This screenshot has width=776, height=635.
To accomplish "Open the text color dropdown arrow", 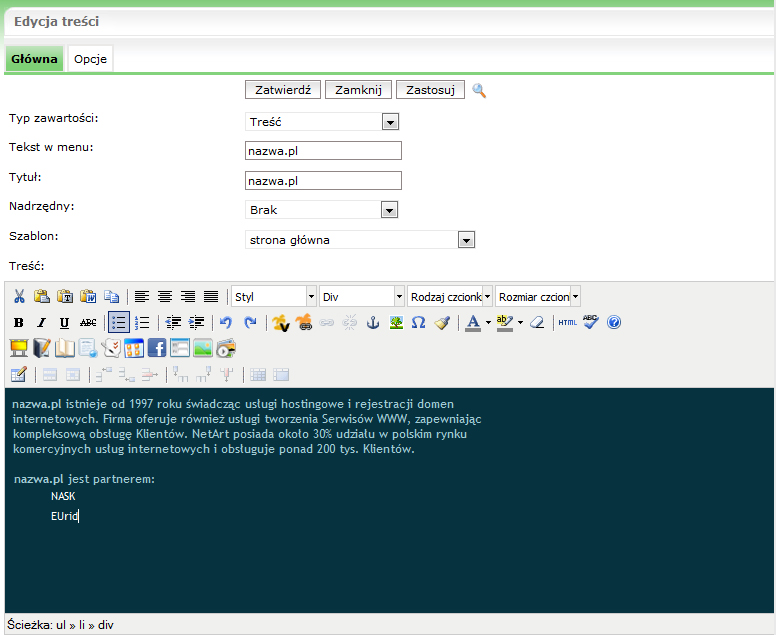I will pyautogui.click(x=488, y=323).
